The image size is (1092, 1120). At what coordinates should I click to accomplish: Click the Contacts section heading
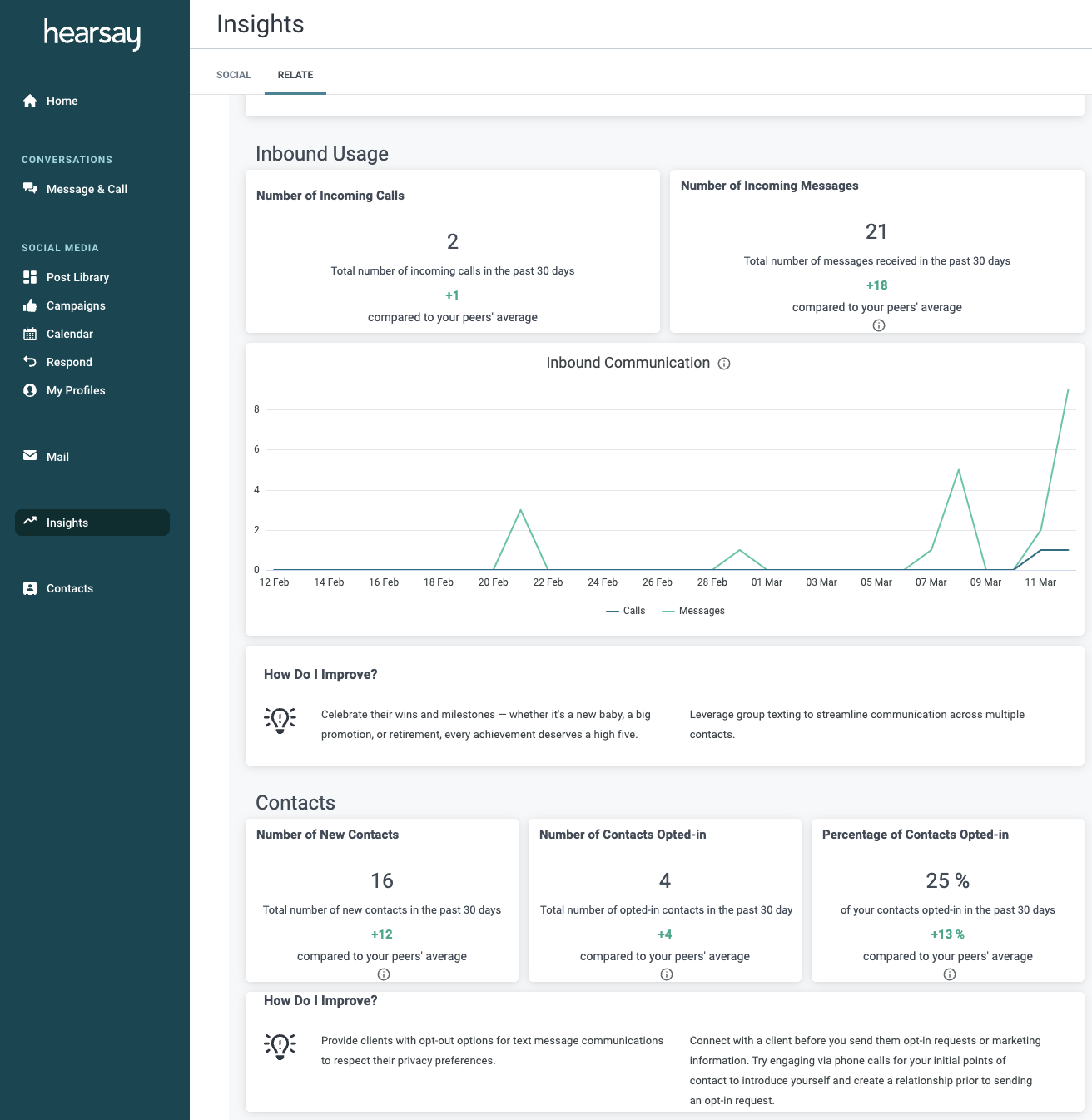point(295,803)
